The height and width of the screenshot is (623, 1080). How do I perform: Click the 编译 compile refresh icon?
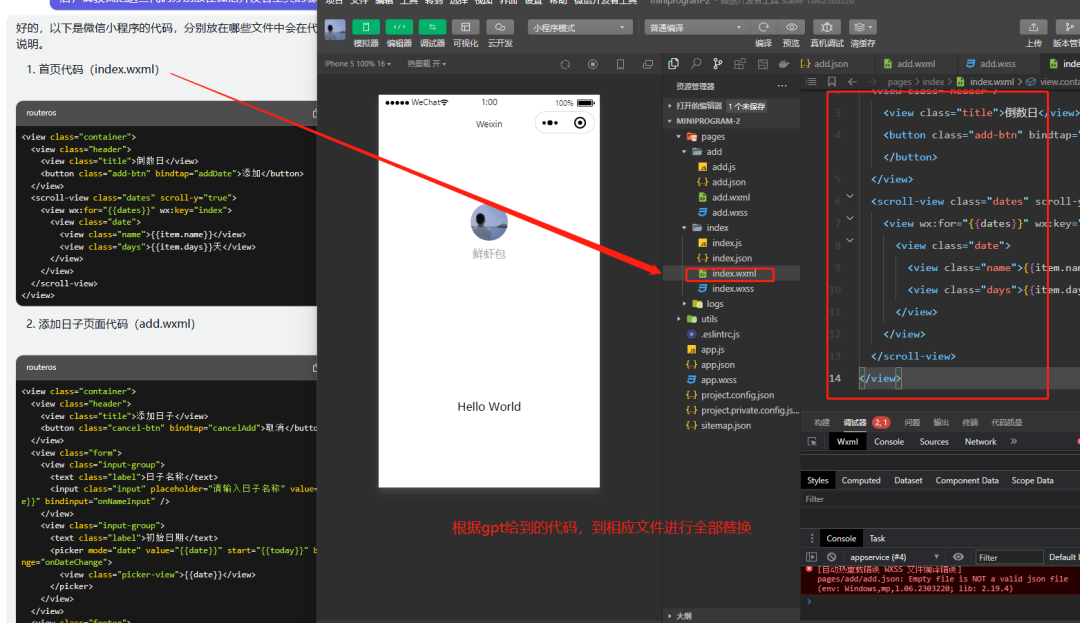[763, 27]
